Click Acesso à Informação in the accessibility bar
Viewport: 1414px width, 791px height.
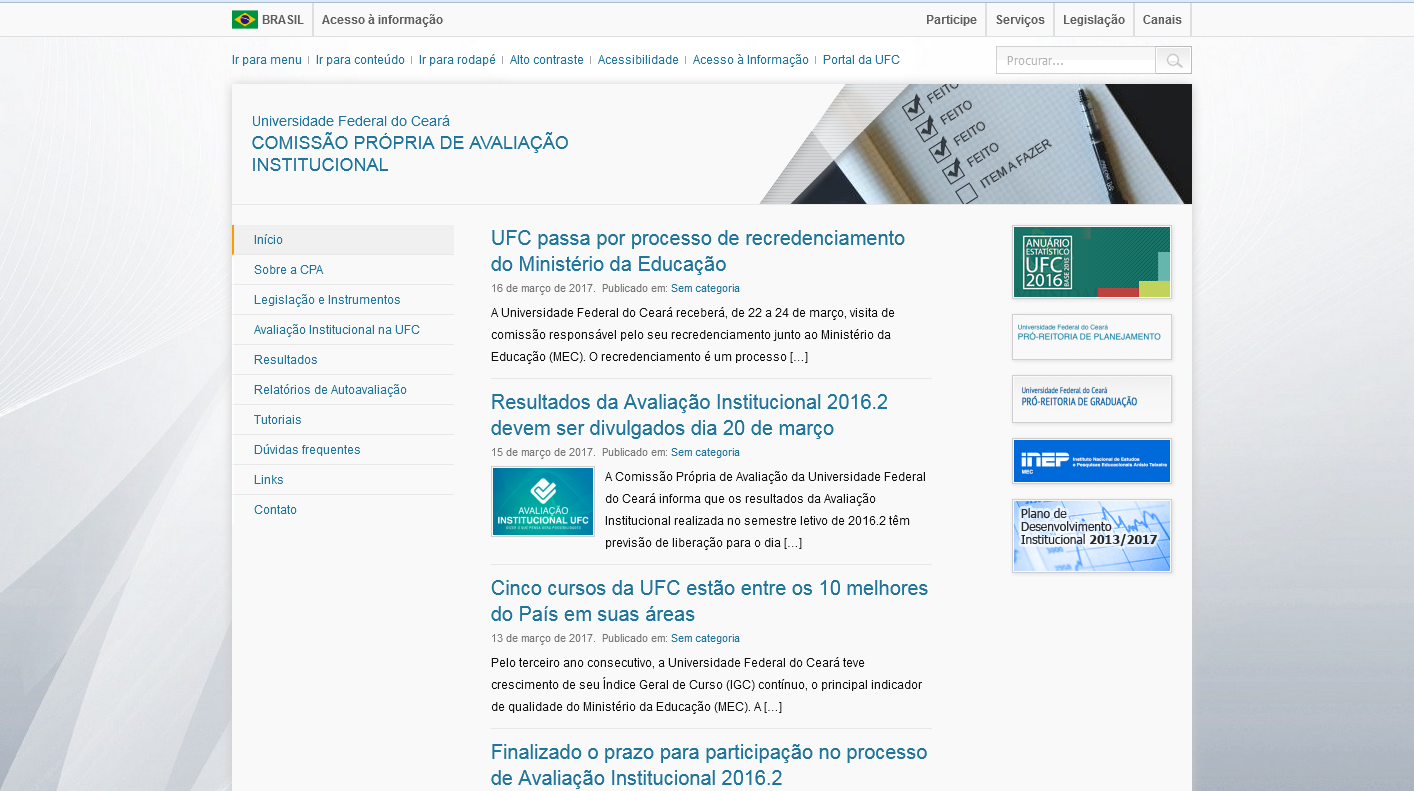(x=751, y=60)
